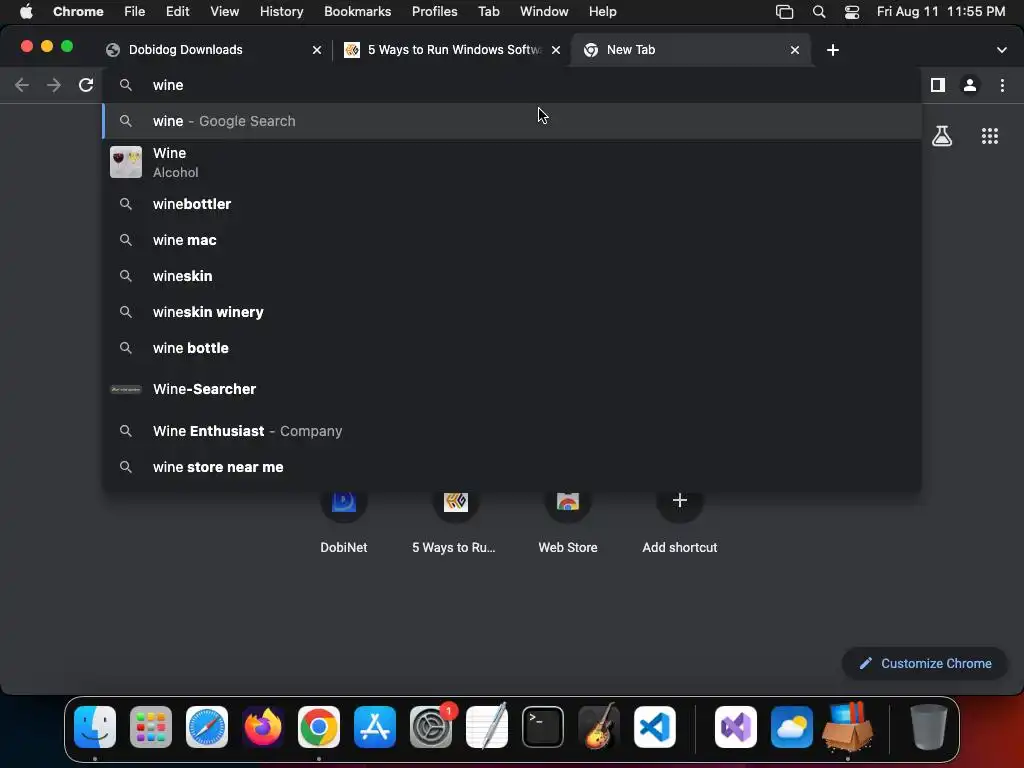
Task: Open Launchpad from the Dock
Action: [151, 727]
